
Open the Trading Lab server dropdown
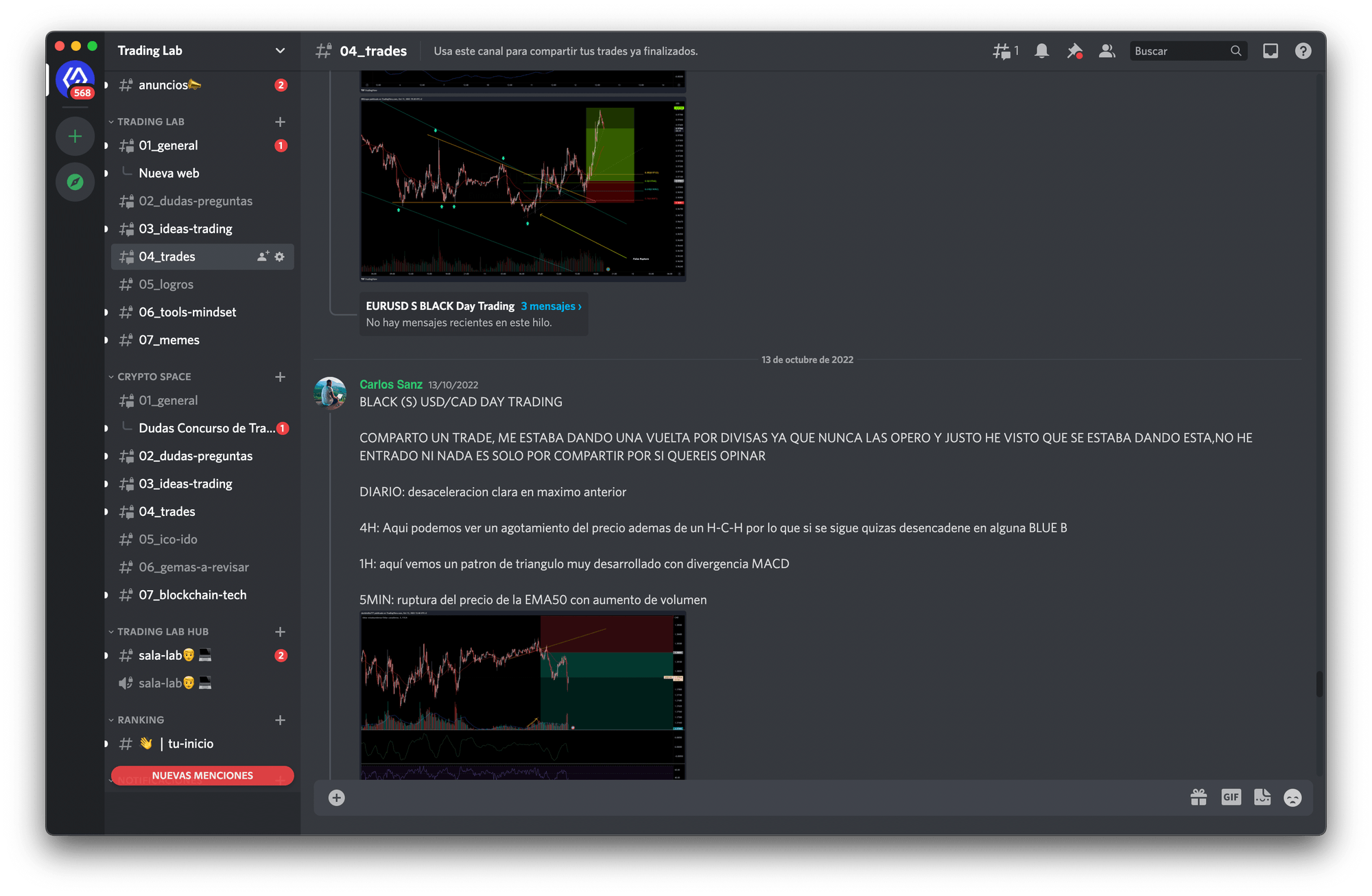[x=280, y=50]
